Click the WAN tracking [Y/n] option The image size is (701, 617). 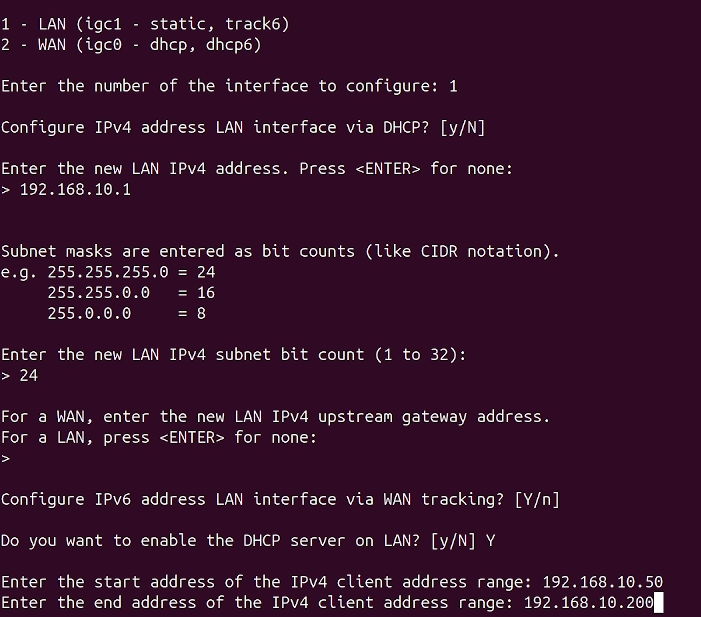[537, 499]
